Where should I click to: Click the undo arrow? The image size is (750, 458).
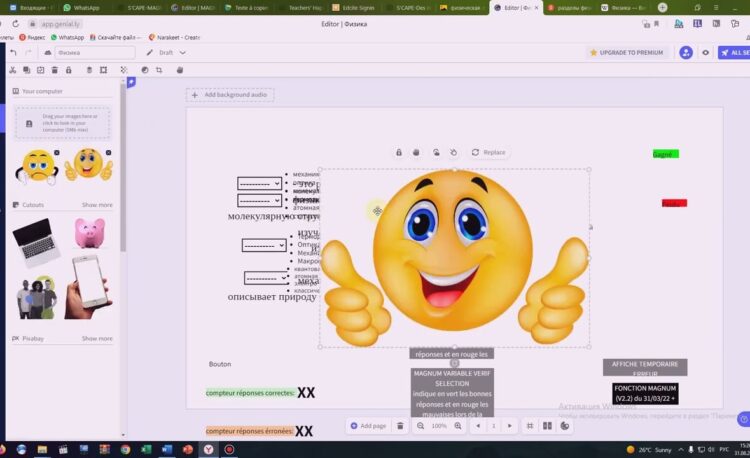[x=13, y=52]
